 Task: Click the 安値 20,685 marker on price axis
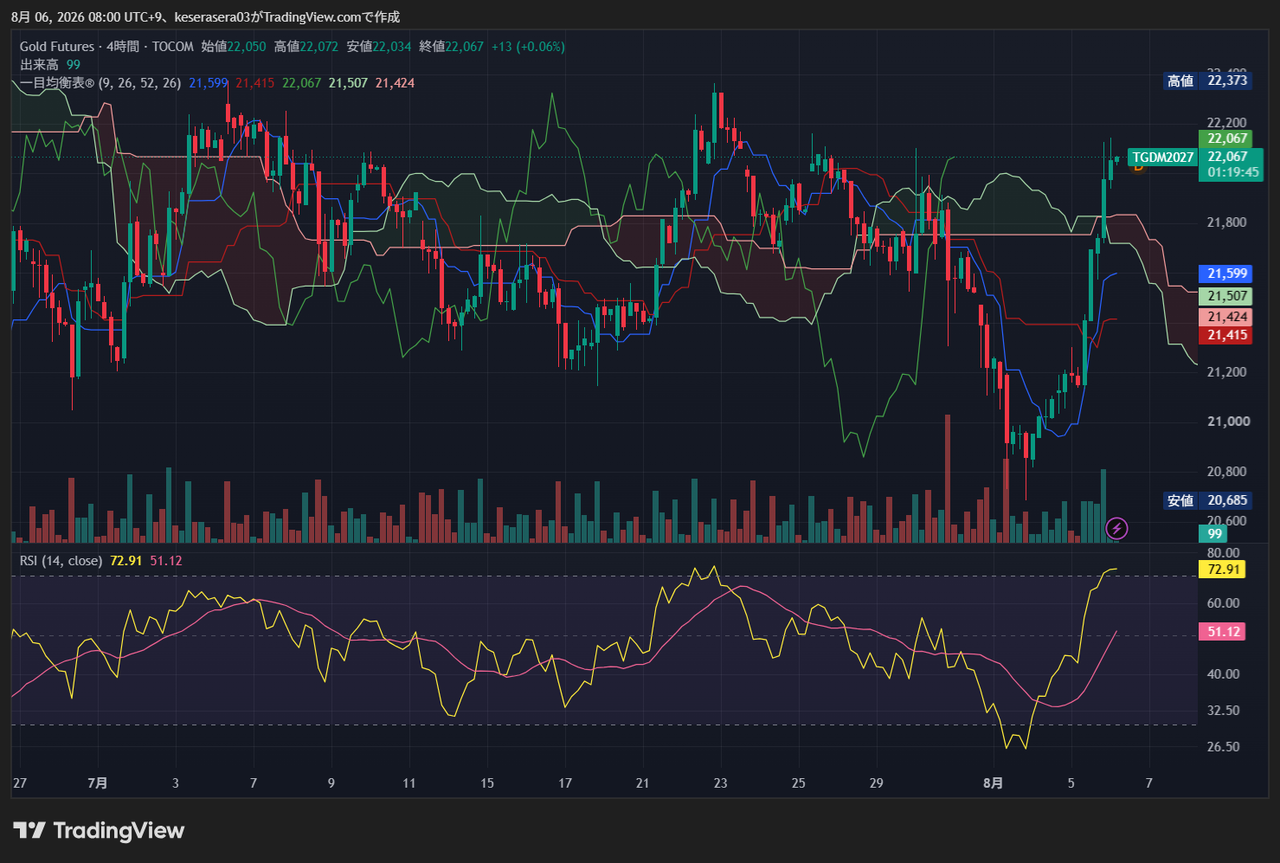coord(1207,500)
